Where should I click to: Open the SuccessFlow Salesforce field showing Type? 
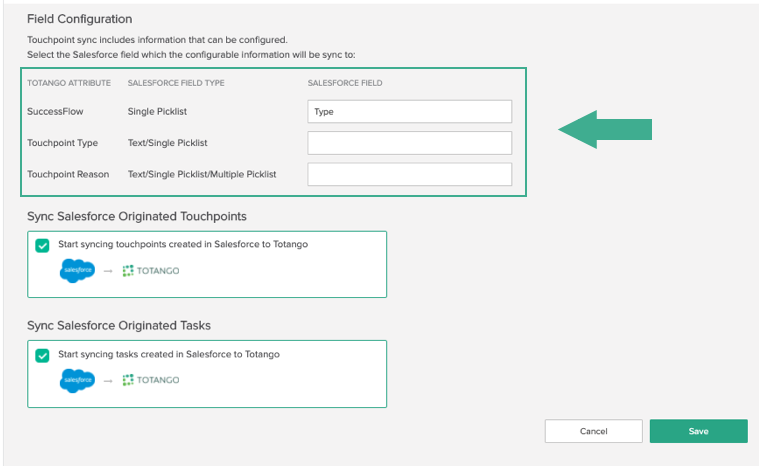(x=410, y=111)
